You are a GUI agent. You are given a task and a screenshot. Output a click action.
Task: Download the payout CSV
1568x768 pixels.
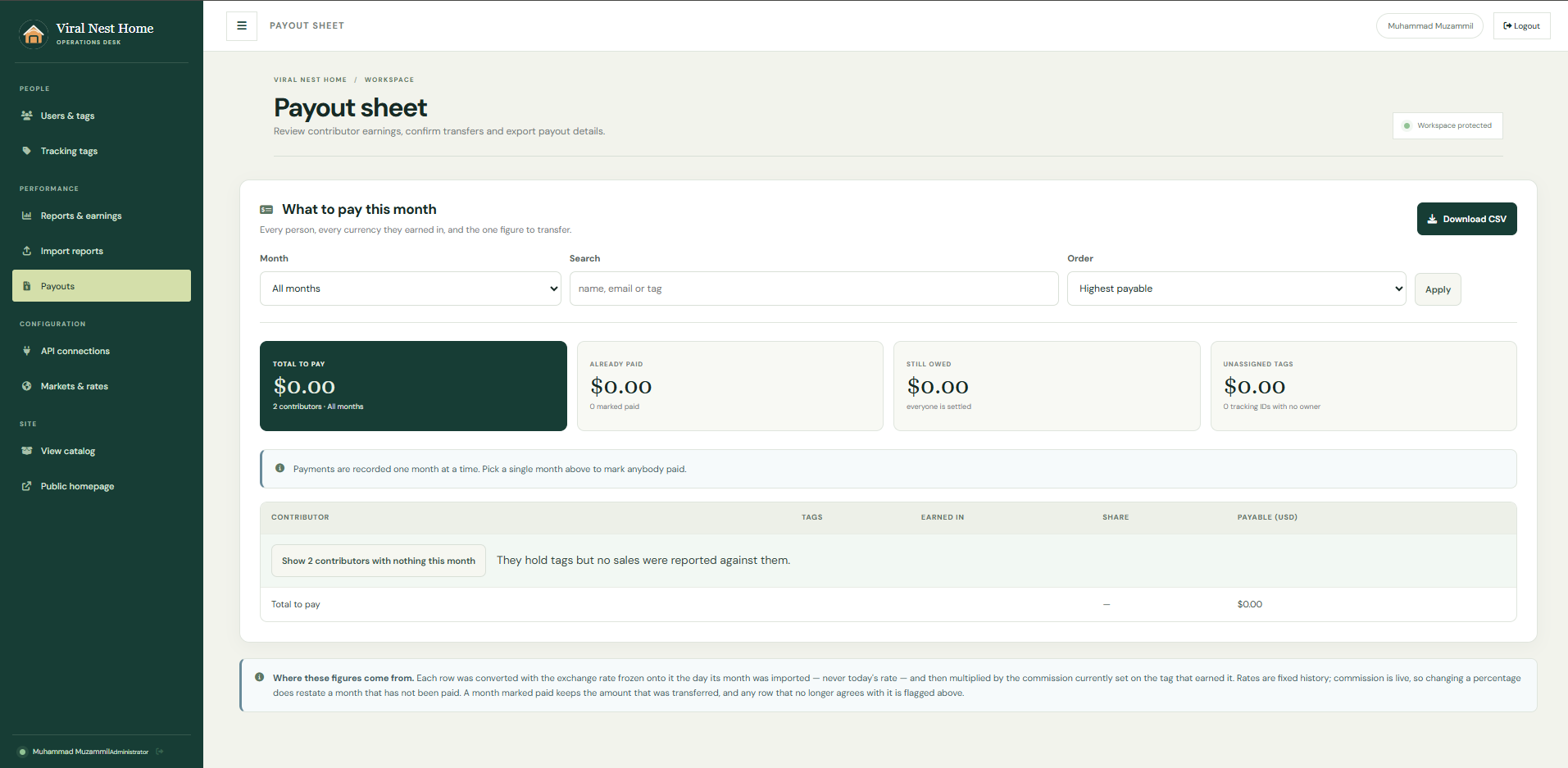coord(1467,219)
